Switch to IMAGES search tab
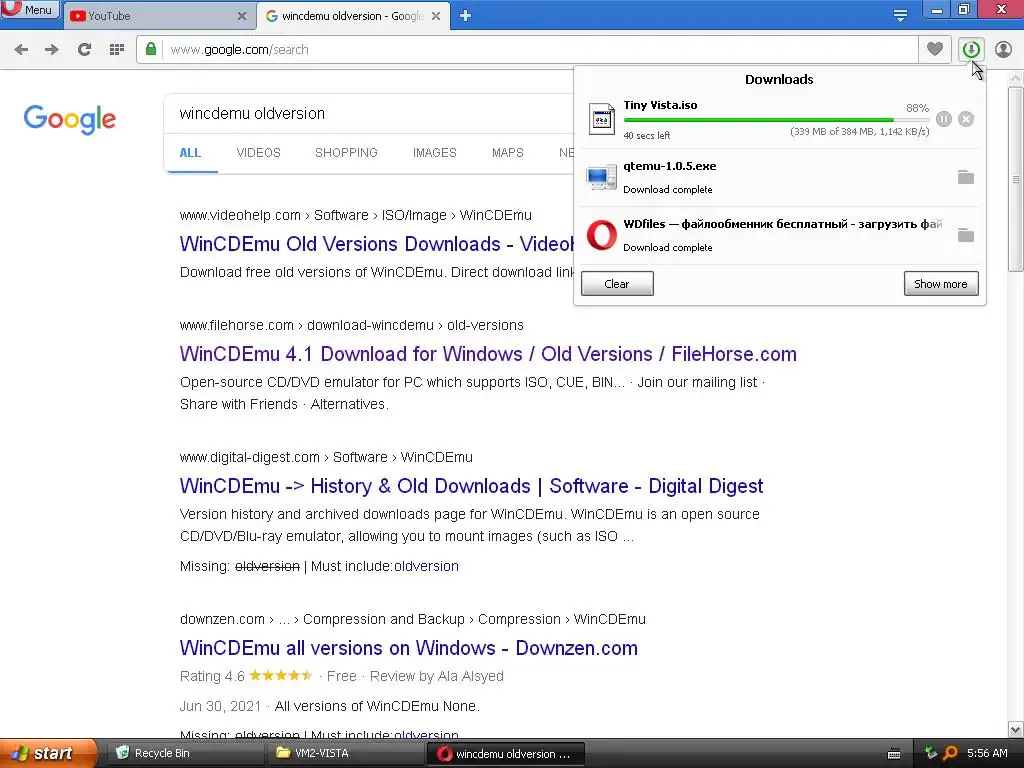1024x768 pixels. click(x=434, y=153)
